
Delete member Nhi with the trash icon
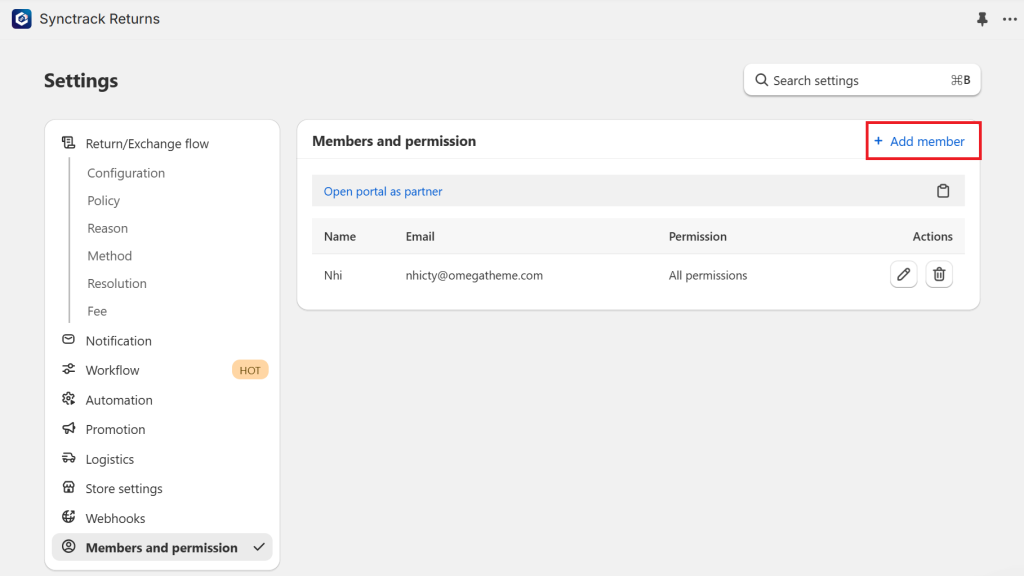point(938,275)
